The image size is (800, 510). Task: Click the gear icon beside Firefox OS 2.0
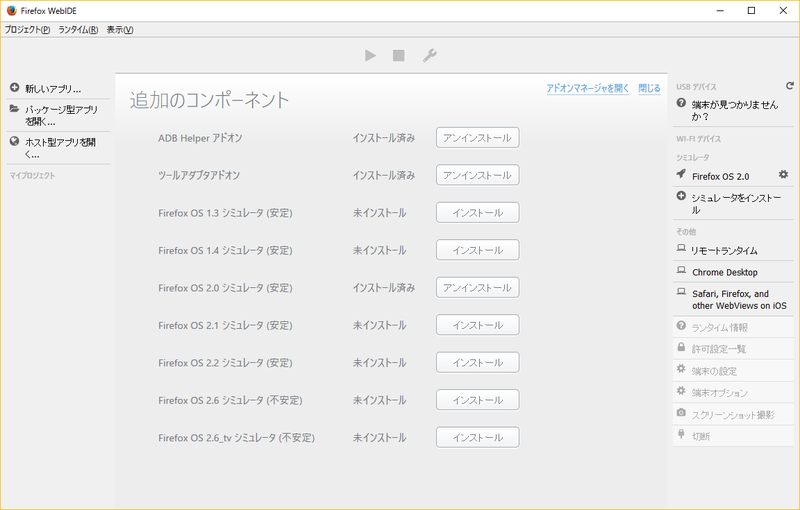point(783,174)
